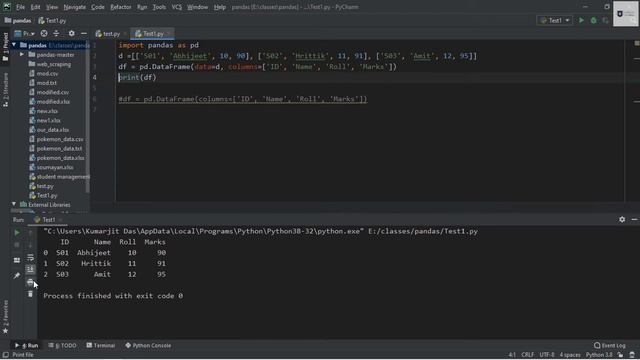Open Run panel gear settings
Viewport: 640px width, 360px height.
[x=622, y=220]
